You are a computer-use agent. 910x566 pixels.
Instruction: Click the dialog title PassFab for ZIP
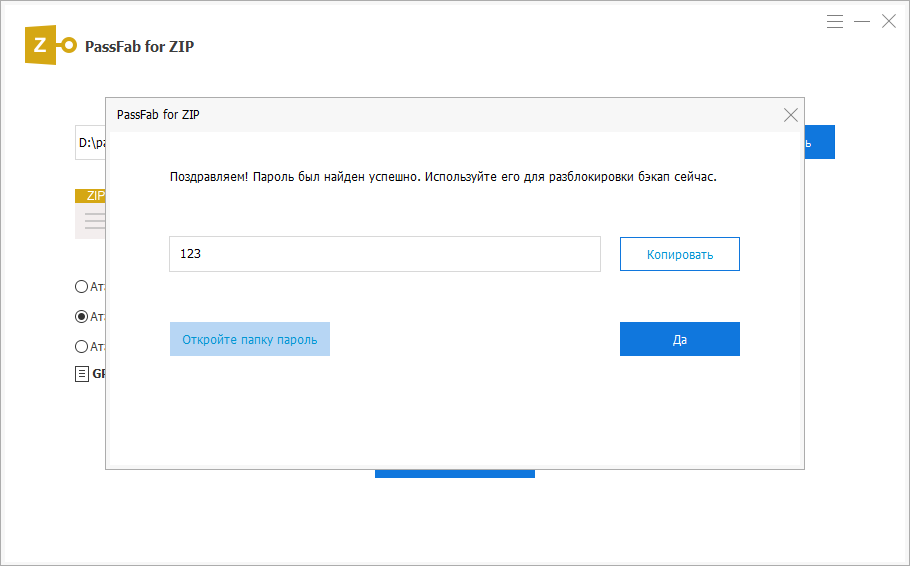(158, 115)
